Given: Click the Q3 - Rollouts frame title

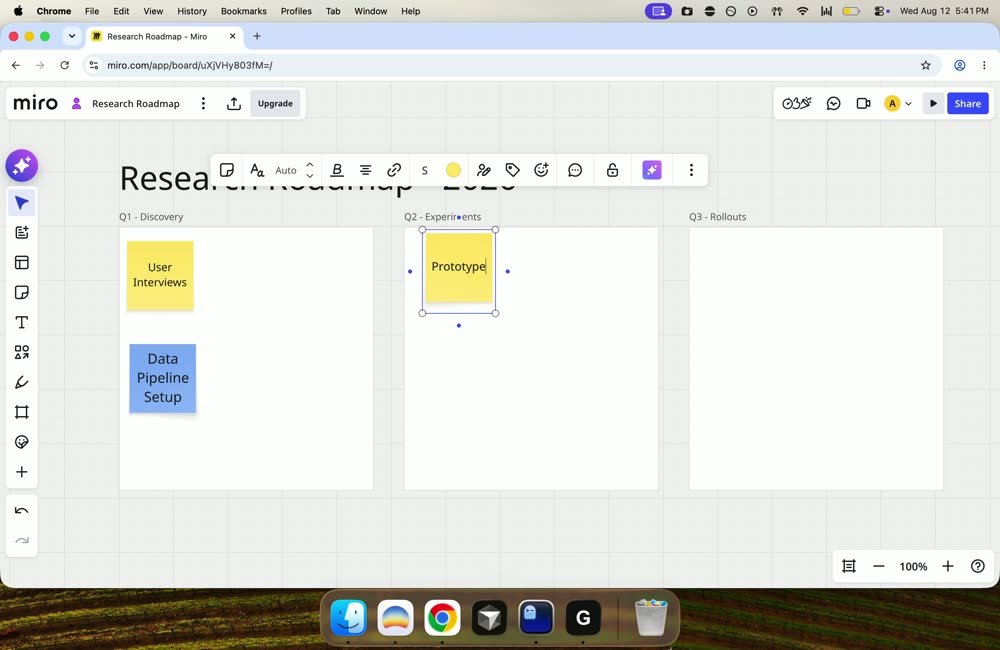Looking at the screenshot, I should click(x=717, y=217).
